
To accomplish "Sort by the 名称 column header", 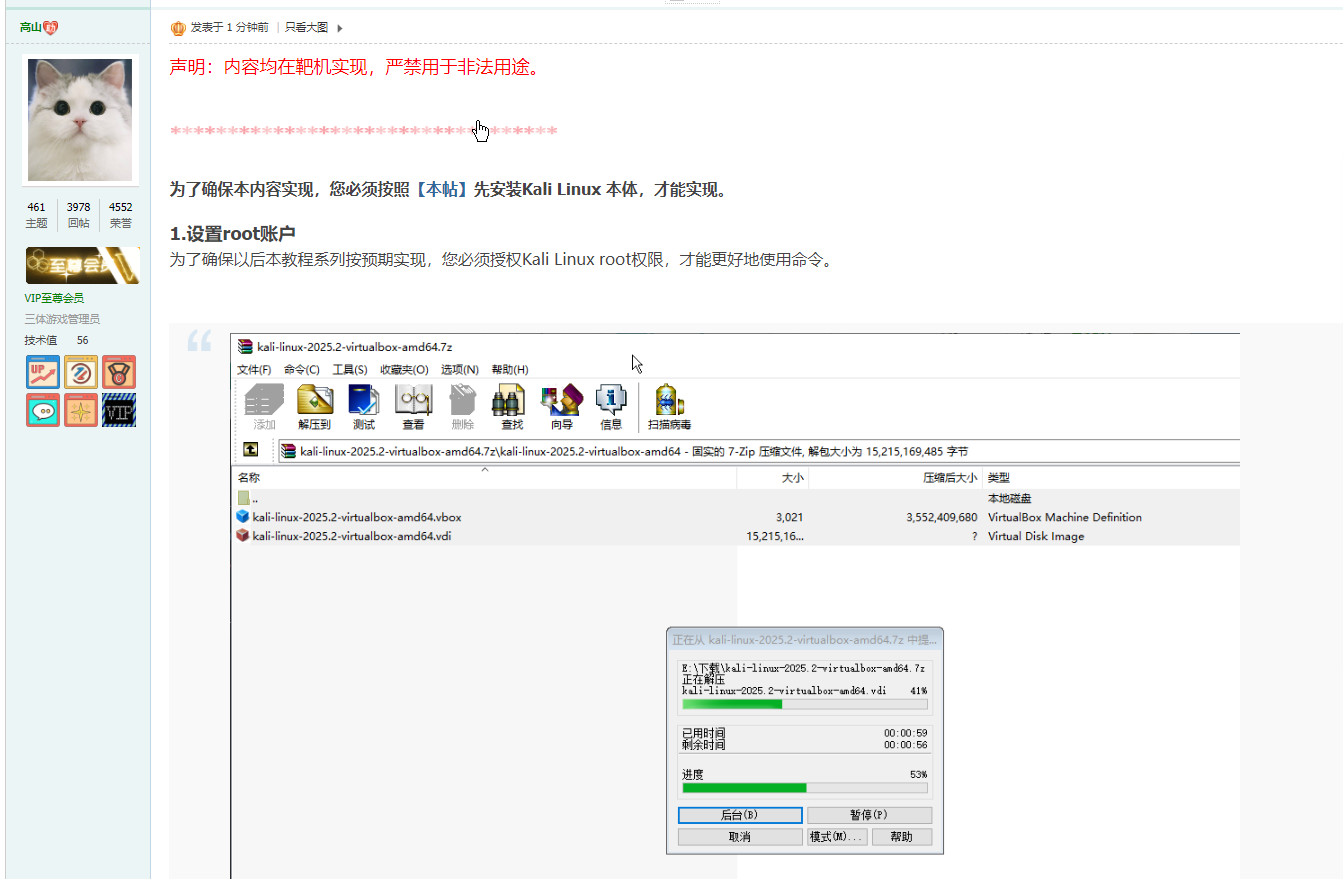I will (x=484, y=478).
